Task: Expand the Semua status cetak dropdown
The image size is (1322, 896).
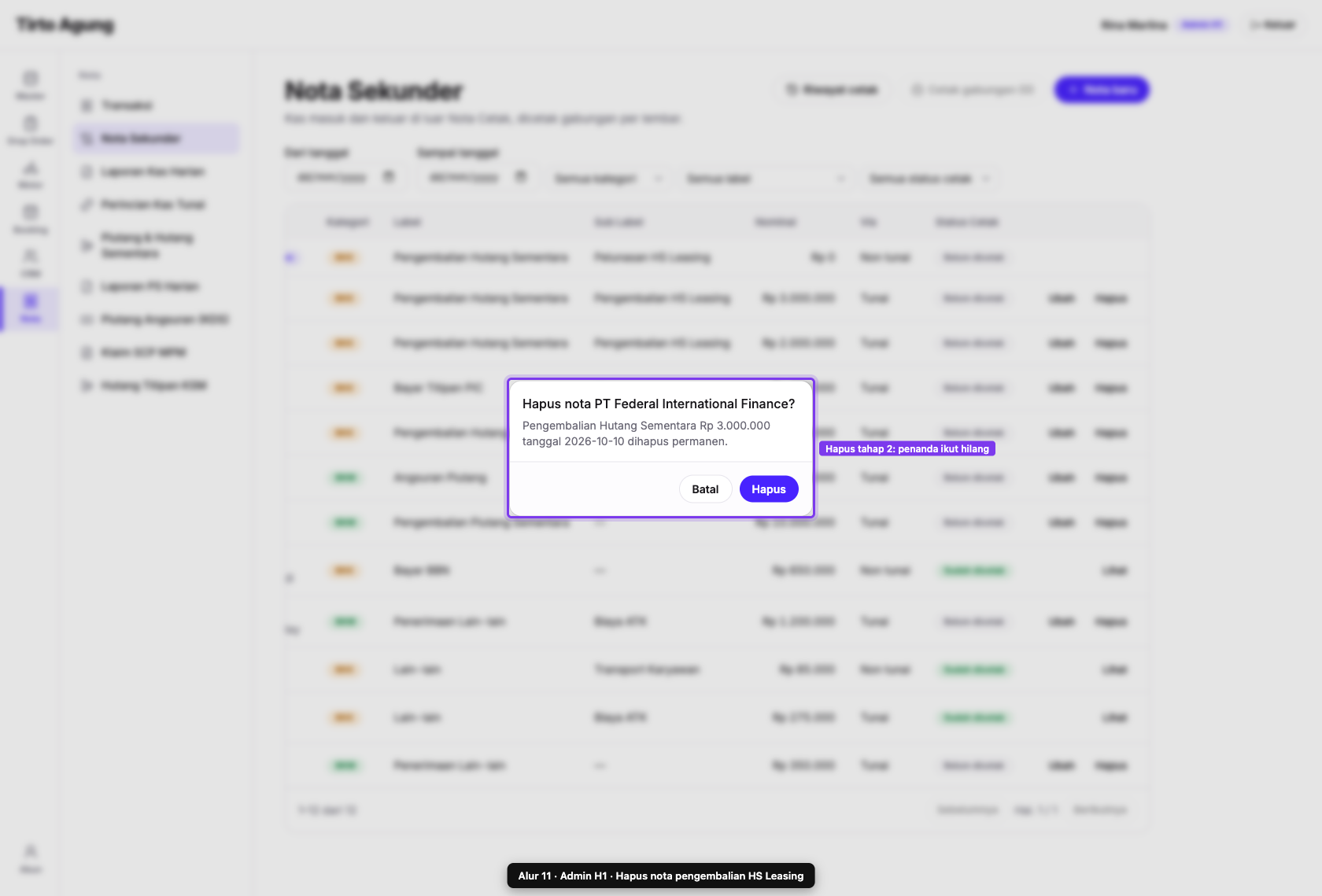Action: coord(930,179)
